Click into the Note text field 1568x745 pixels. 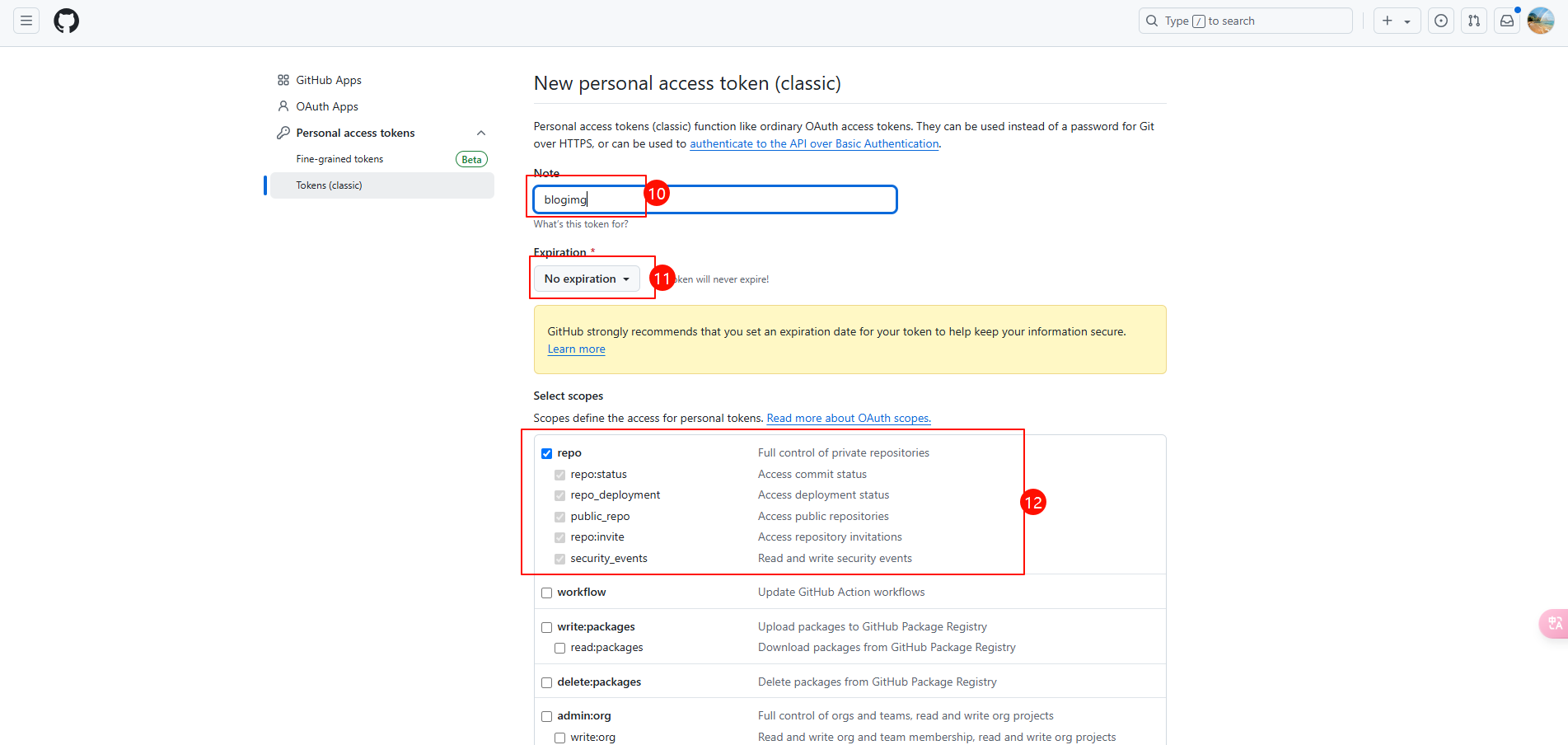click(715, 199)
